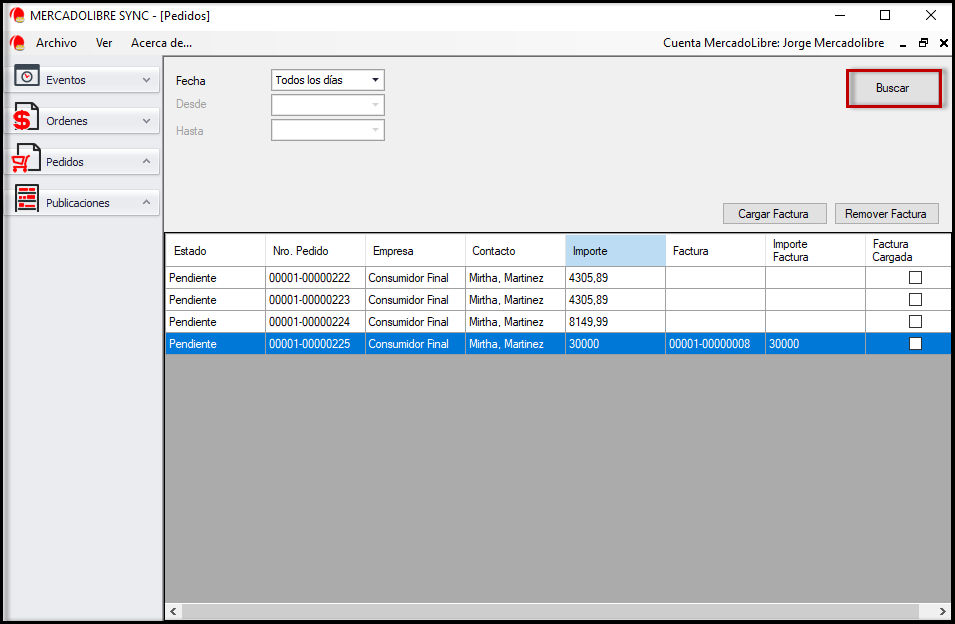This screenshot has width=955, height=624.
Task: Expand the Eventos sidebar section chevron
Action: click(x=146, y=80)
